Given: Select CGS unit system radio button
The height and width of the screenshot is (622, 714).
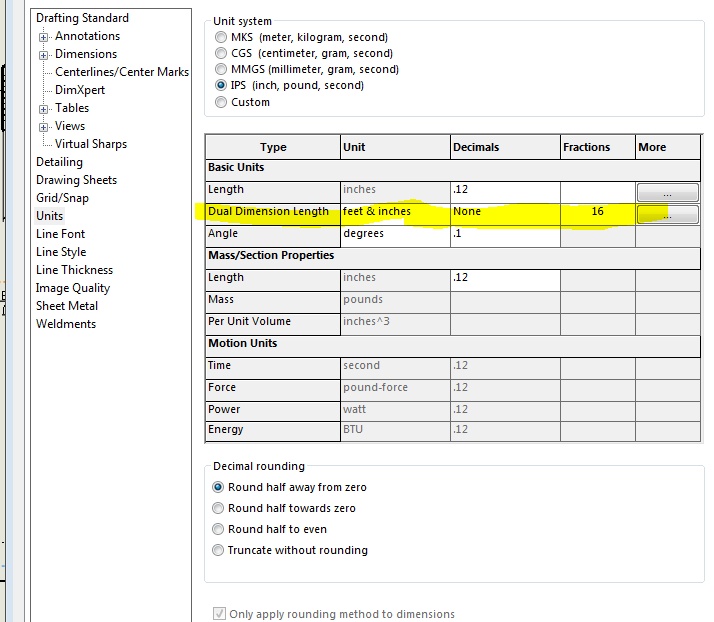Looking at the screenshot, I should [x=221, y=53].
